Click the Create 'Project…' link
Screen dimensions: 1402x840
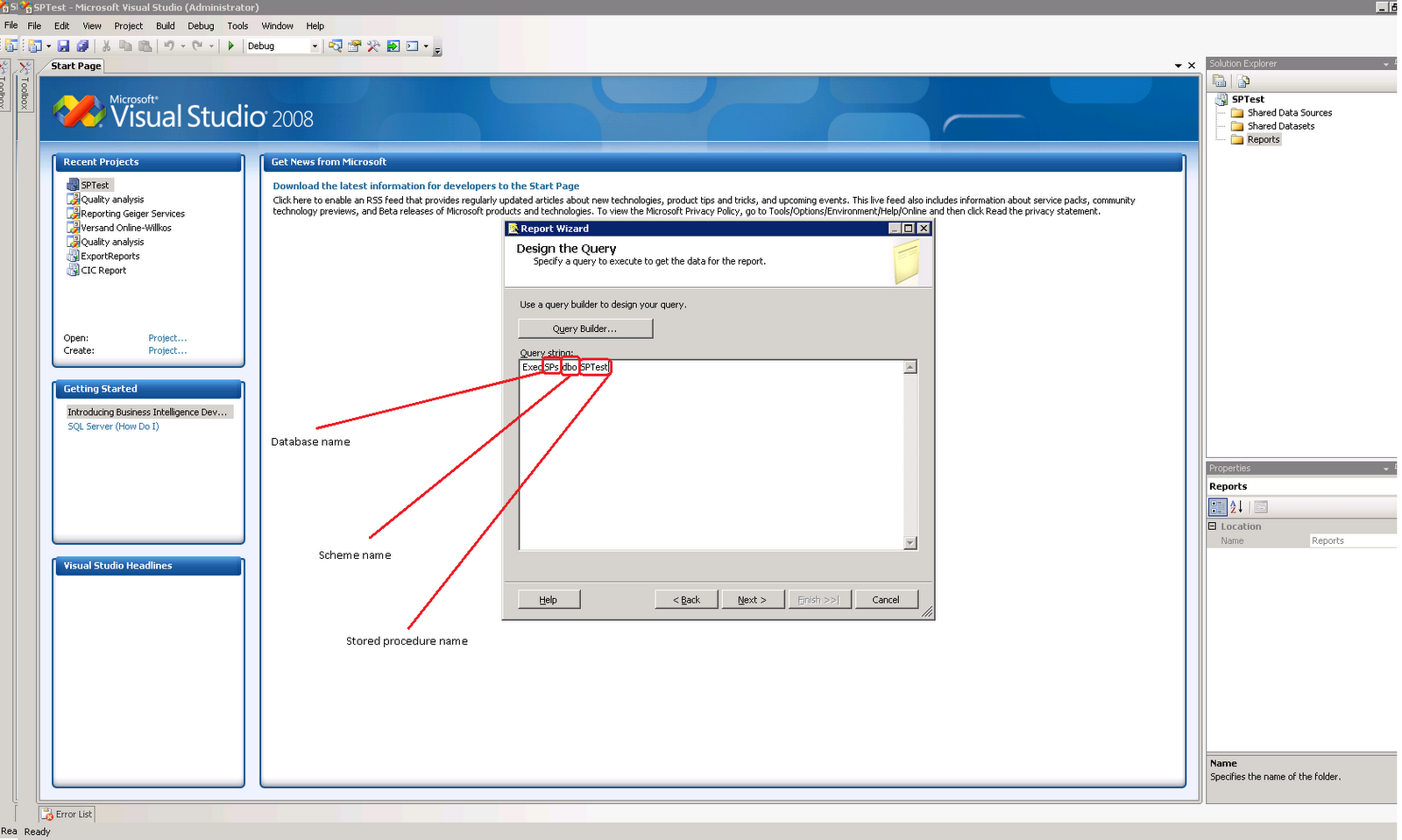click(x=167, y=351)
